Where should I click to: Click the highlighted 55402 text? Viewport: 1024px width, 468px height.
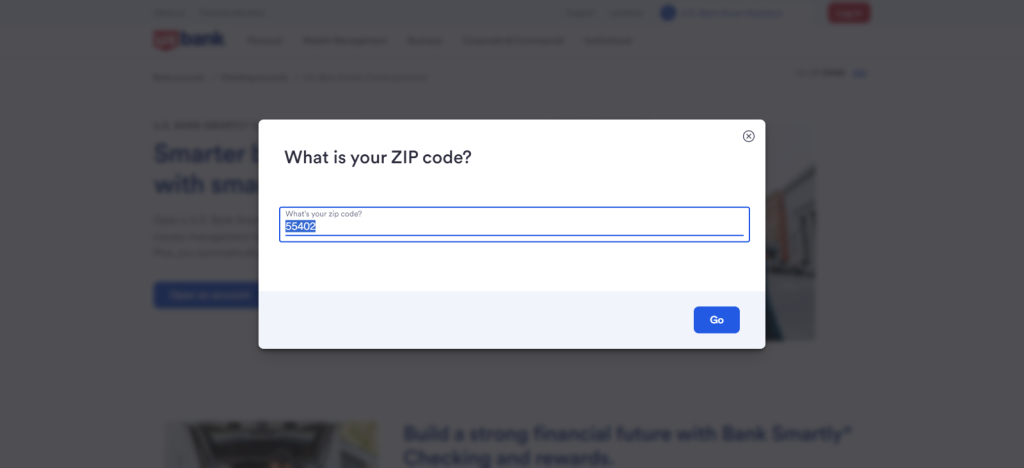click(x=300, y=226)
